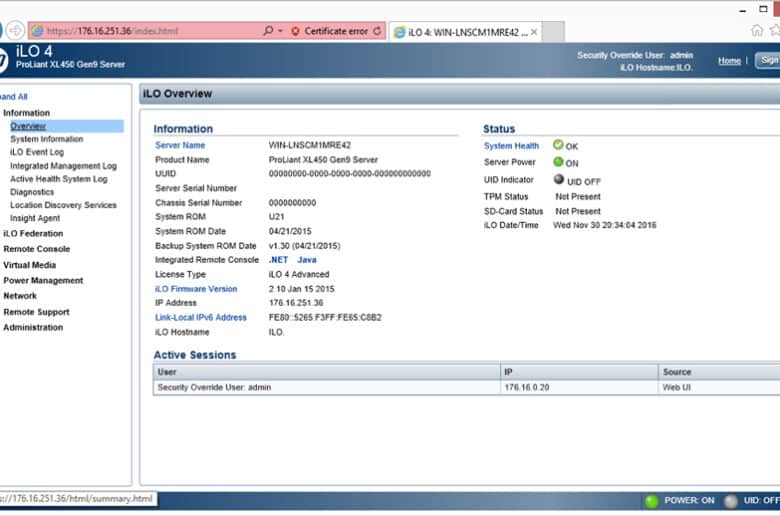780x516 pixels.
Task: Open Insight Agent page
Action: pyautogui.click(x=35, y=218)
